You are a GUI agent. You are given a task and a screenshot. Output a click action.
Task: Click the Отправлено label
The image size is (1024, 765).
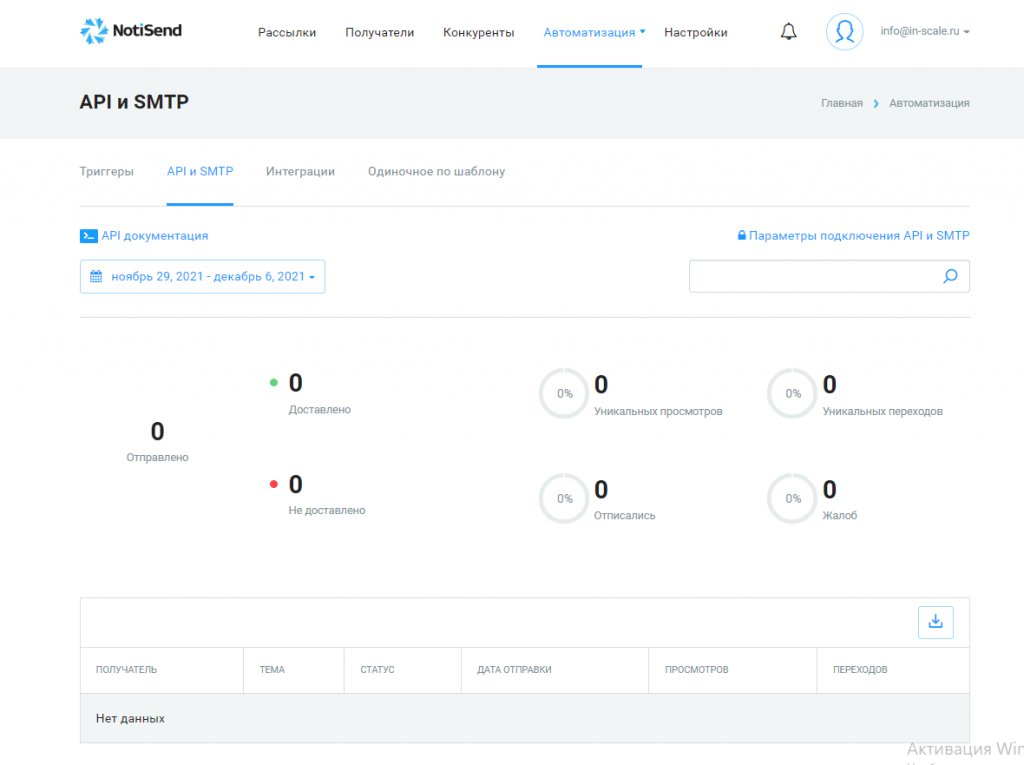[x=157, y=457]
